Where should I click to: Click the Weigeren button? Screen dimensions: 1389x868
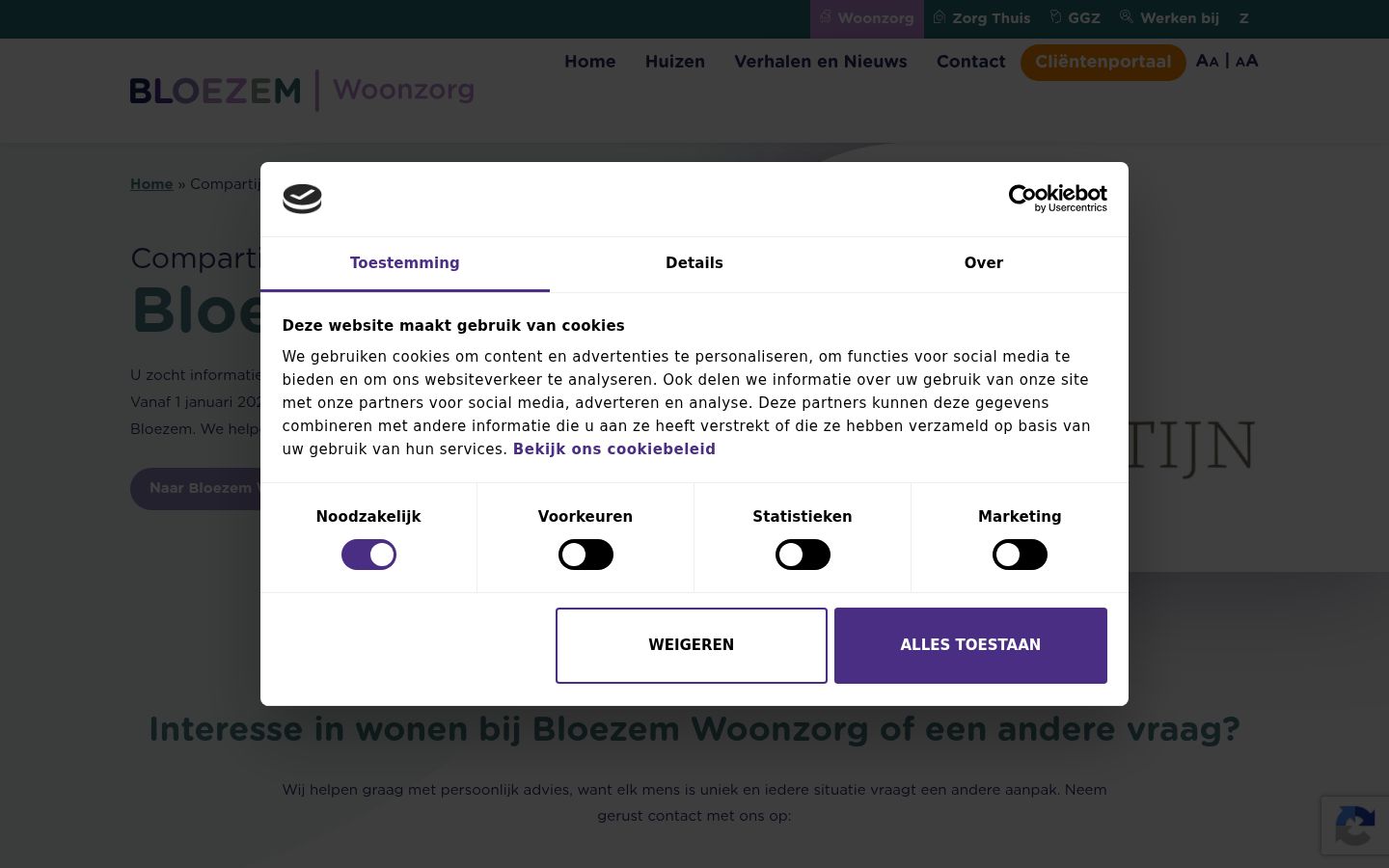pos(692,645)
